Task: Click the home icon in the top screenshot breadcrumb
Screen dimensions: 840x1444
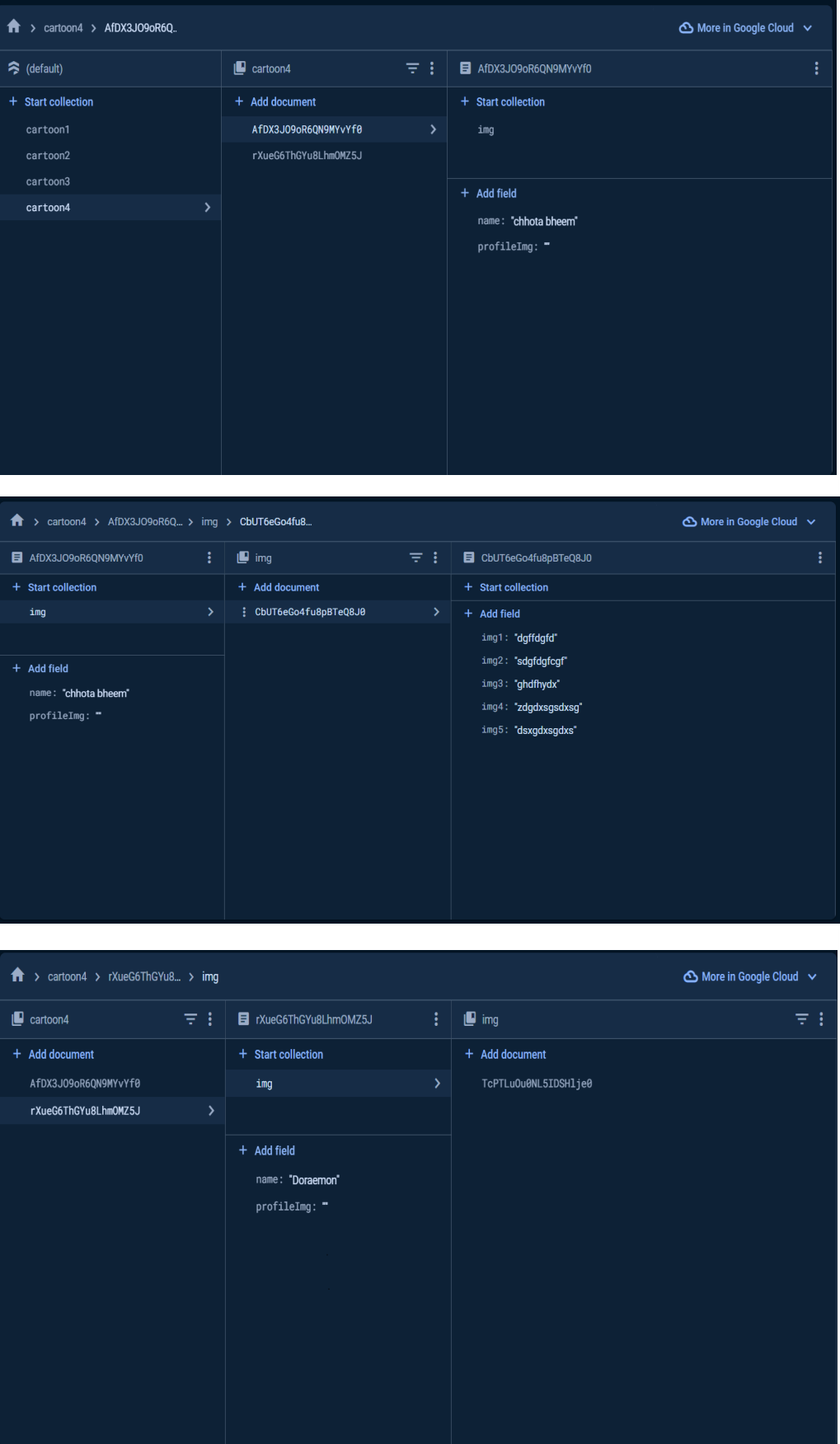Action: click(13, 26)
